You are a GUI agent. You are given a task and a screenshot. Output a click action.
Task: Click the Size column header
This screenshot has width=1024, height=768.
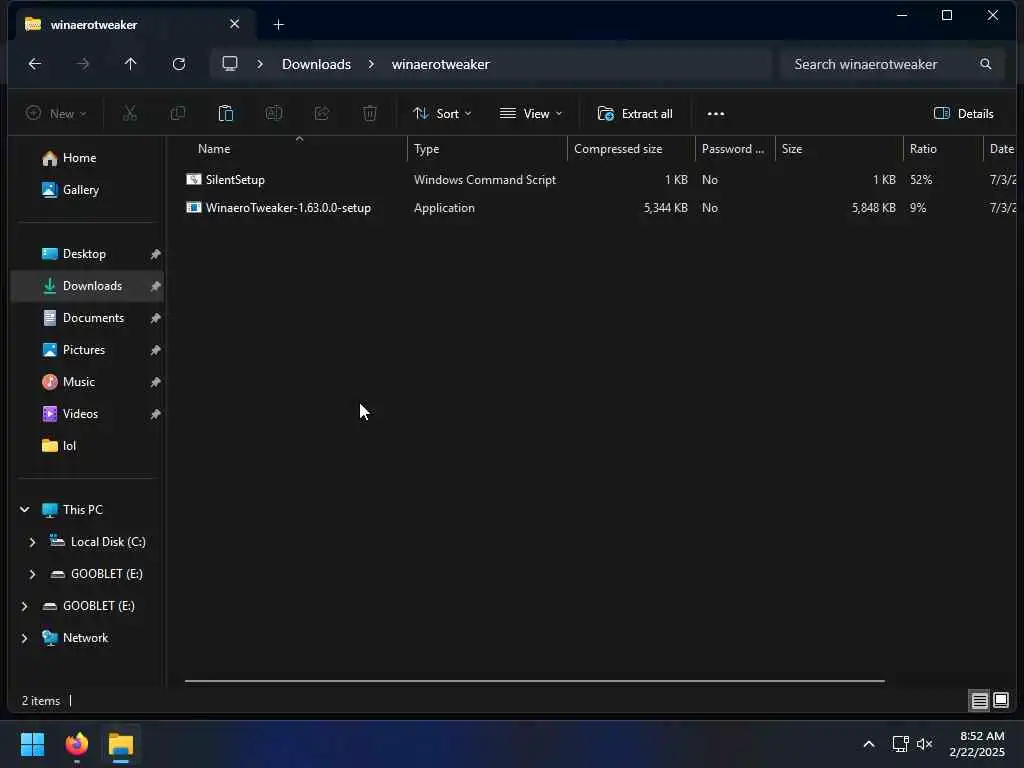tap(839, 149)
